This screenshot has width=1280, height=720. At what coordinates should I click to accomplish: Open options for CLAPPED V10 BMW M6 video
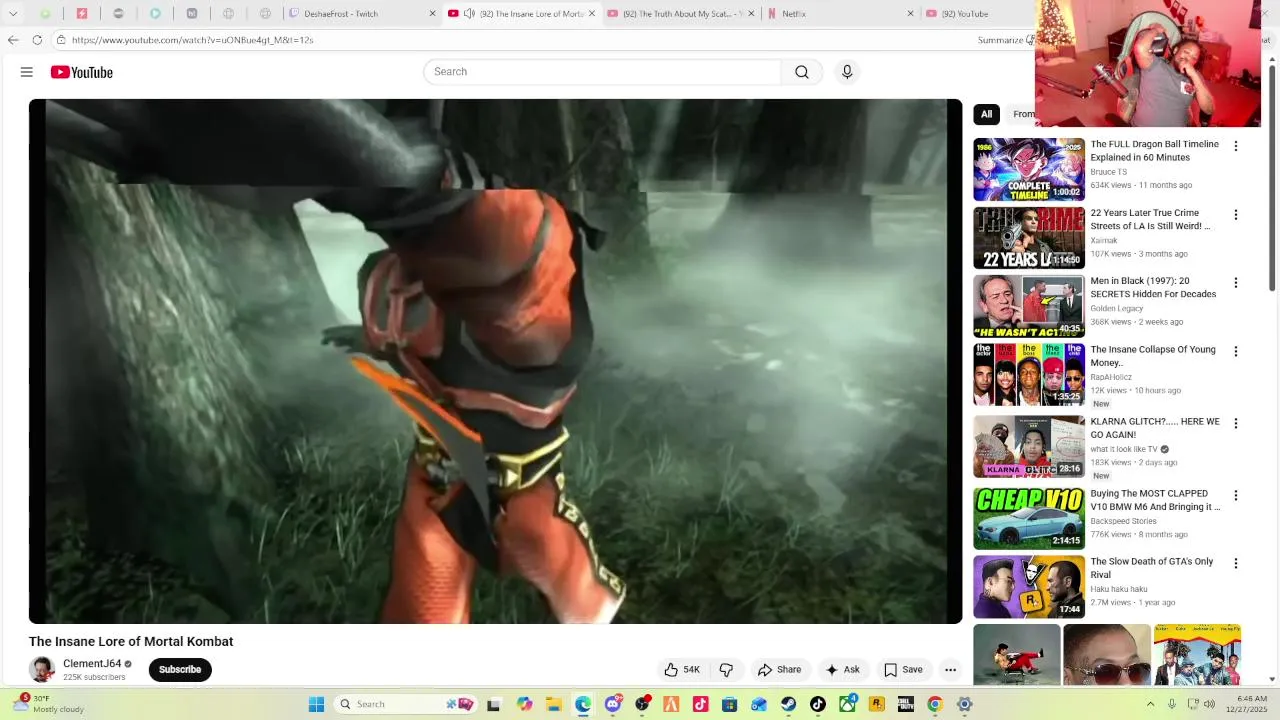pos(1236,496)
